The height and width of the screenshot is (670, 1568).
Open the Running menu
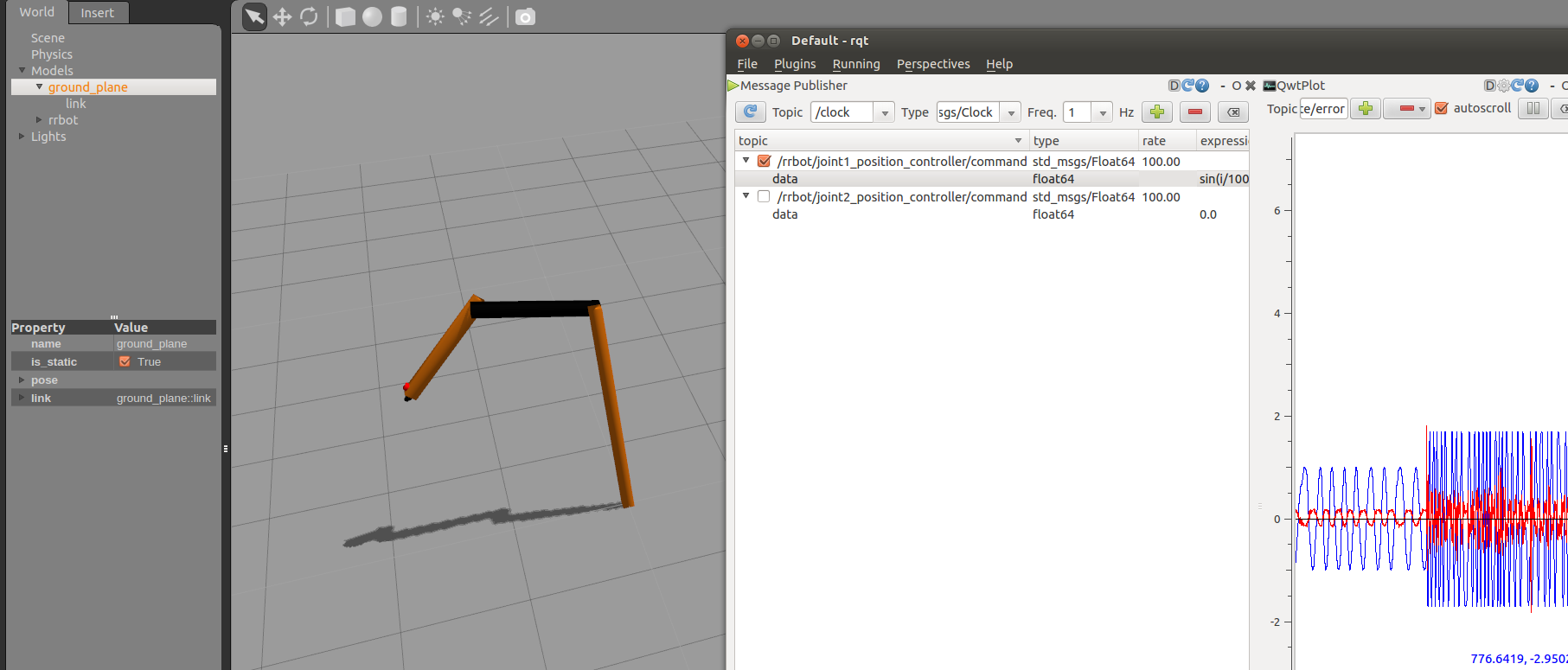tap(856, 64)
